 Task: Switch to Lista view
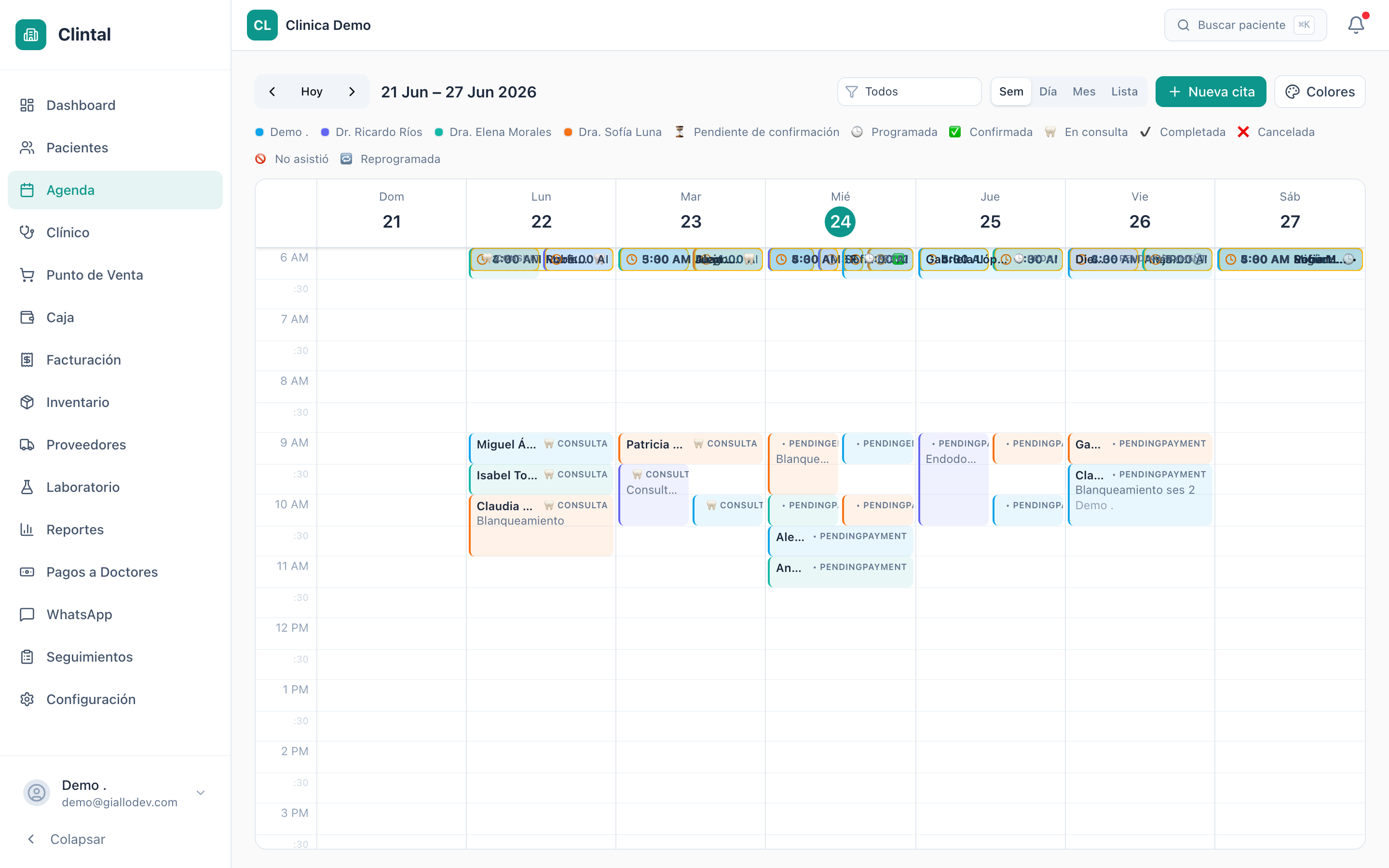(x=1124, y=92)
